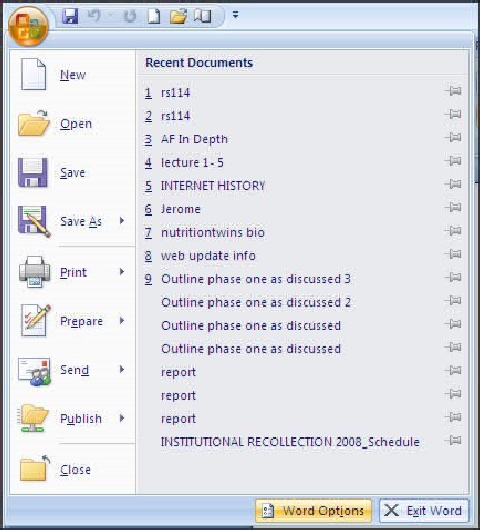
Task: Pin the INTERNET HISTORY document
Action: 453,184
